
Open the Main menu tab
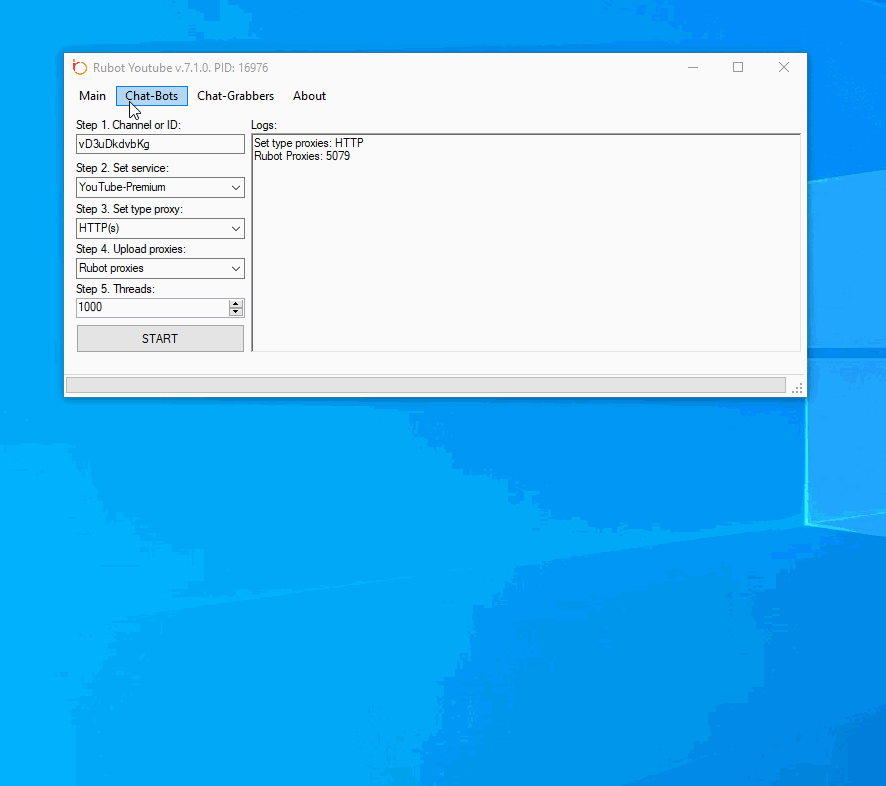pyautogui.click(x=92, y=96)
